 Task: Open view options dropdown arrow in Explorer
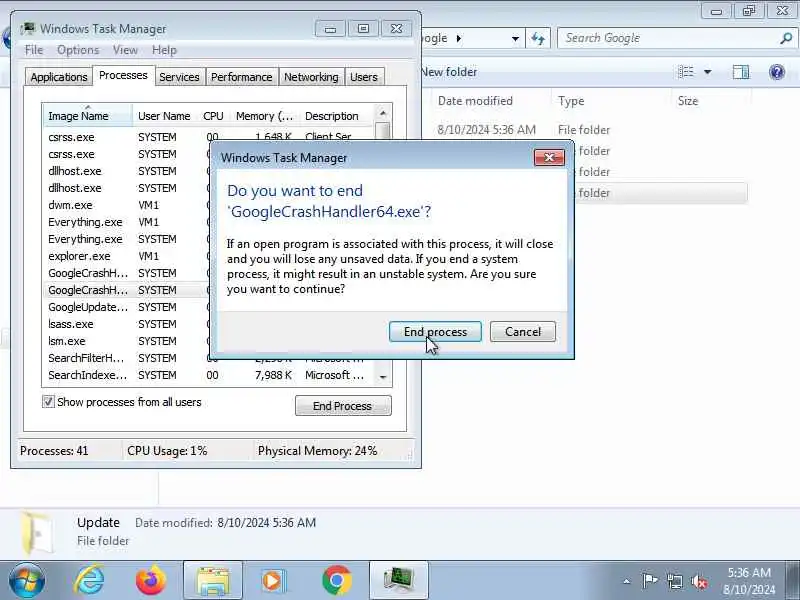click(708, 72)
